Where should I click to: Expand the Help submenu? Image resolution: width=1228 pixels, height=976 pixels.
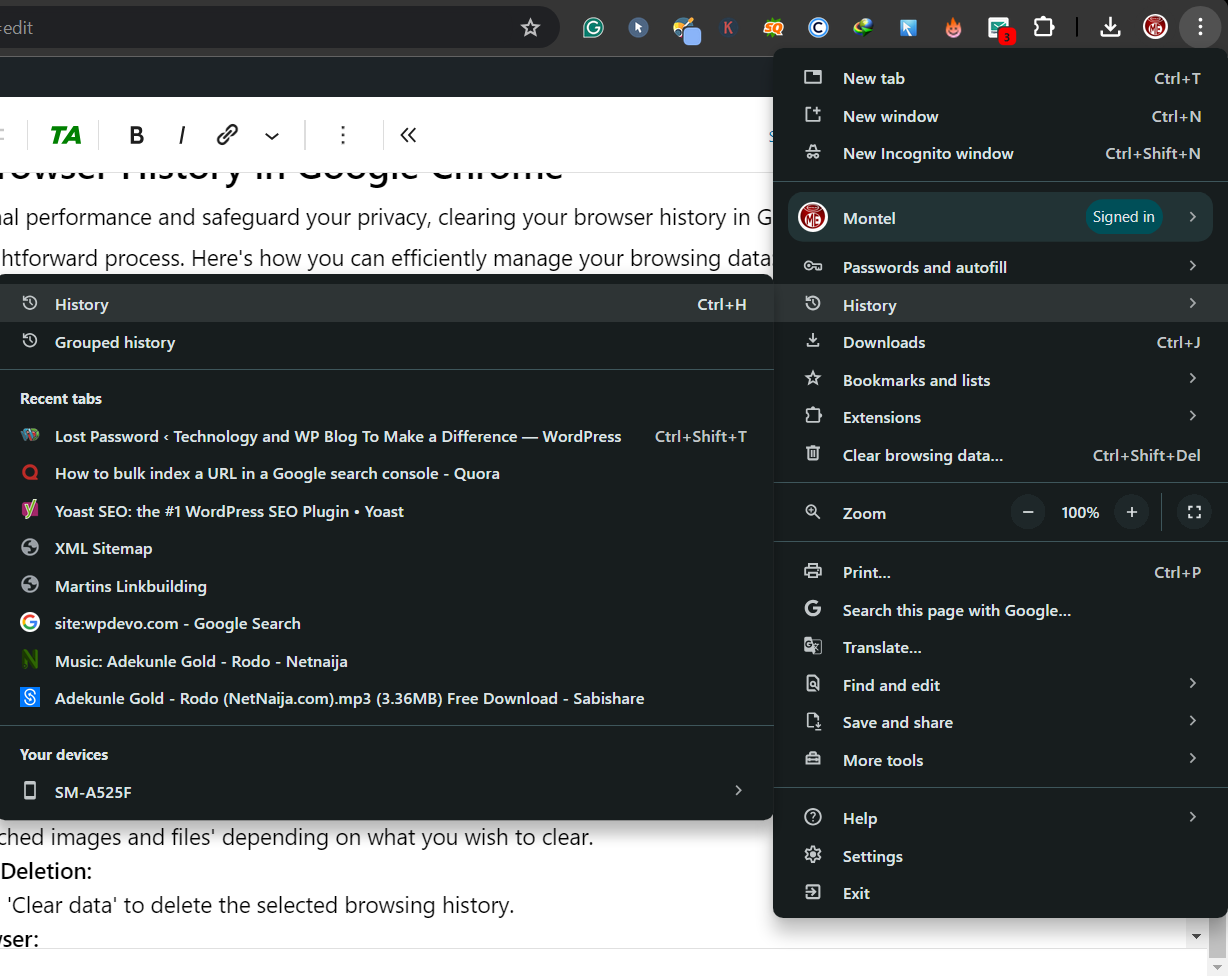[x=1000, y=818]
